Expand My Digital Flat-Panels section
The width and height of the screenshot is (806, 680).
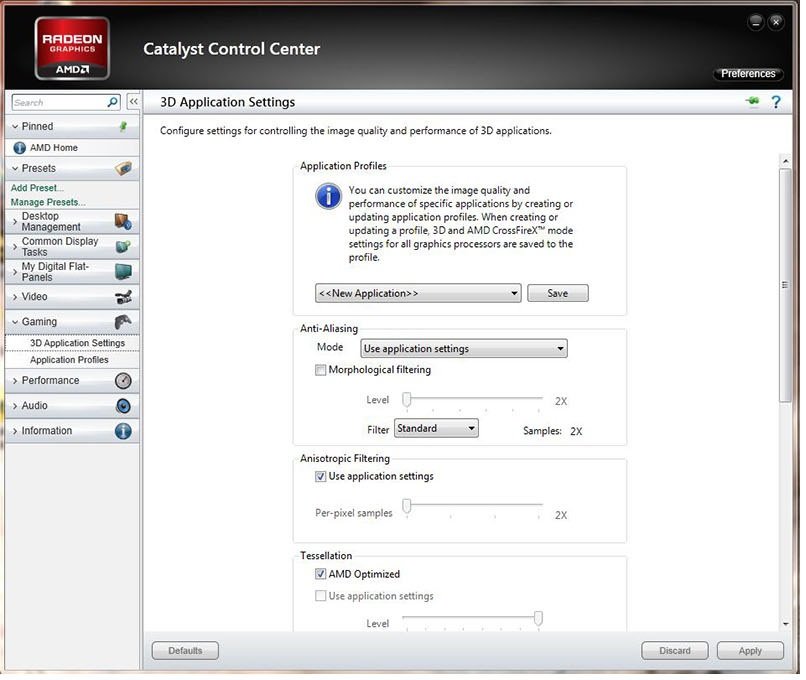[x=15, y=272]
